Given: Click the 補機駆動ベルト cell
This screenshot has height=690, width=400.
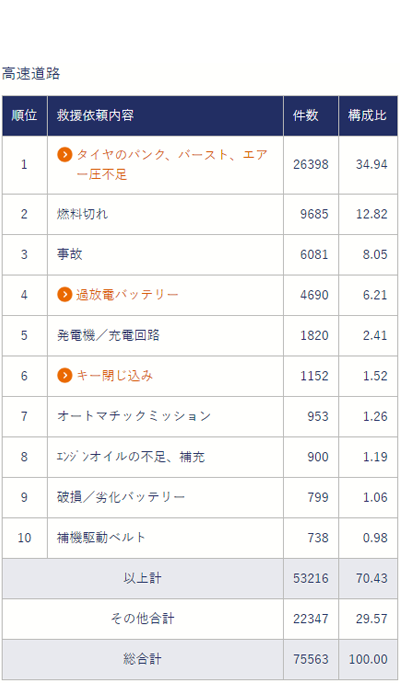Looking at the screenshot, I should pos(165,538).
